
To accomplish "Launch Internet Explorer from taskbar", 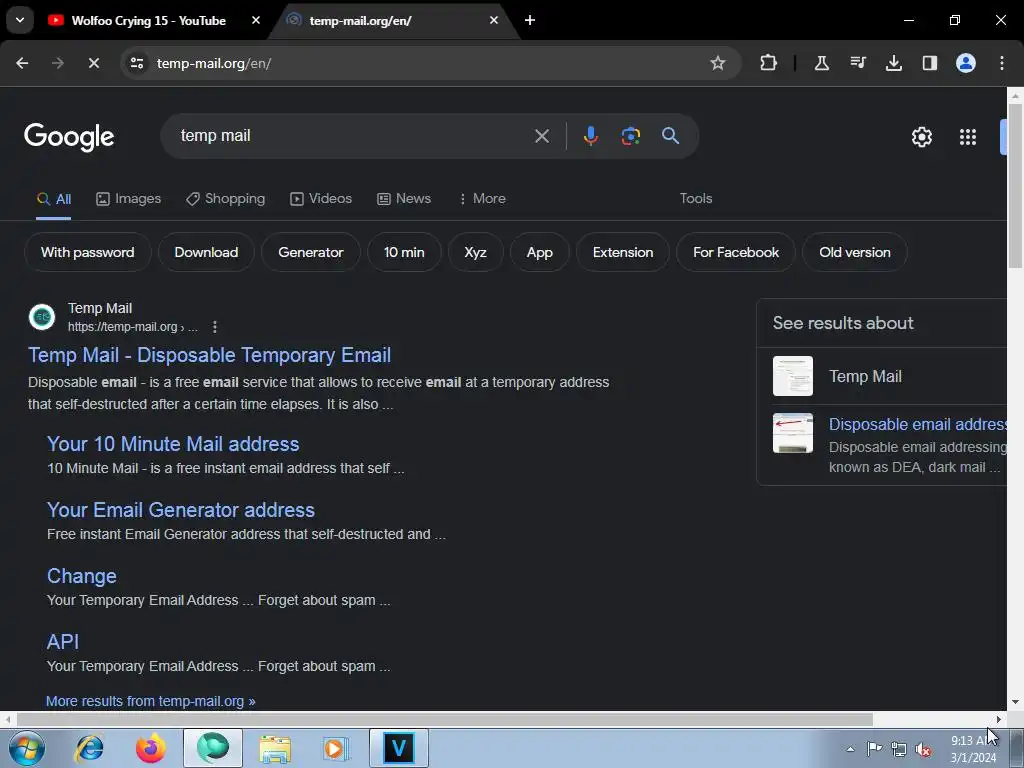I will click(89, 748).
